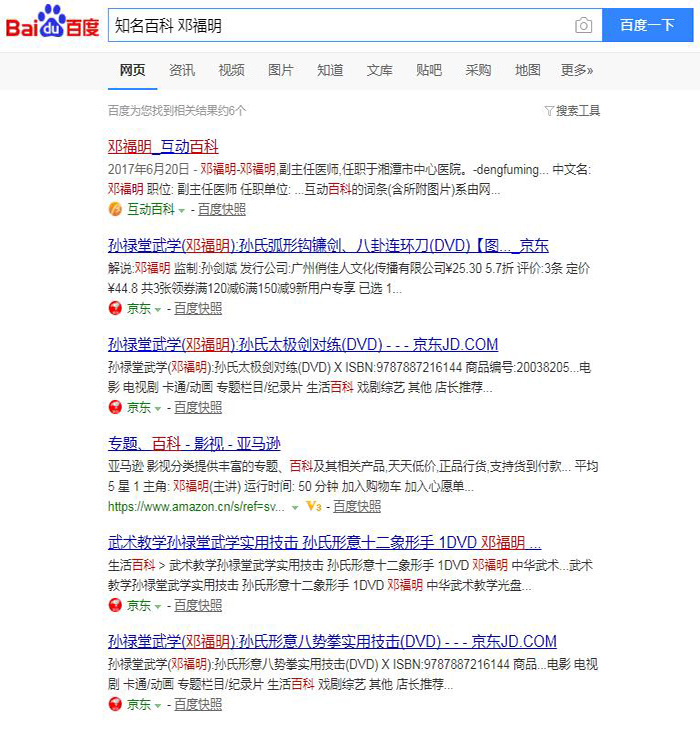Switch to the 视频 tab
The image size is (700, 731).
coord(231,70)
